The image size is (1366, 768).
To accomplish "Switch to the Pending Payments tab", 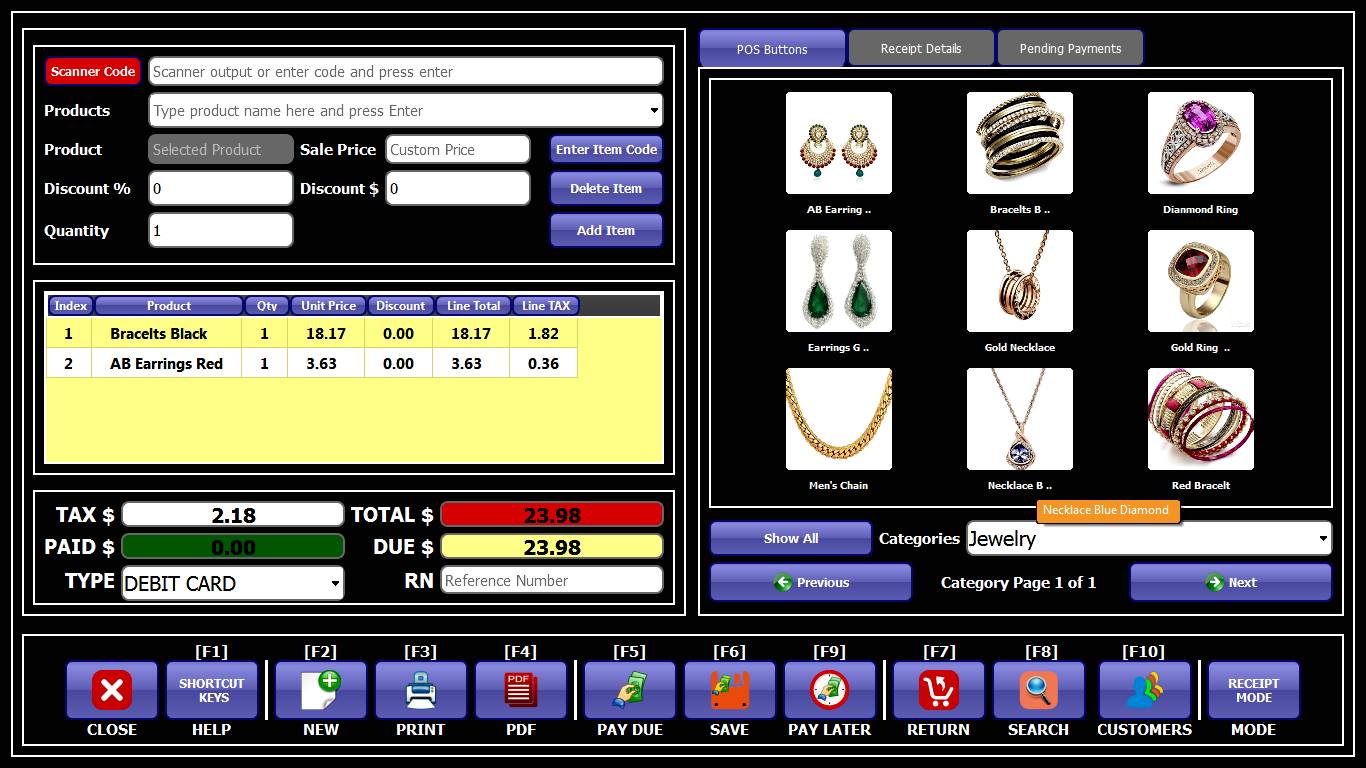I will [1070, 48].
